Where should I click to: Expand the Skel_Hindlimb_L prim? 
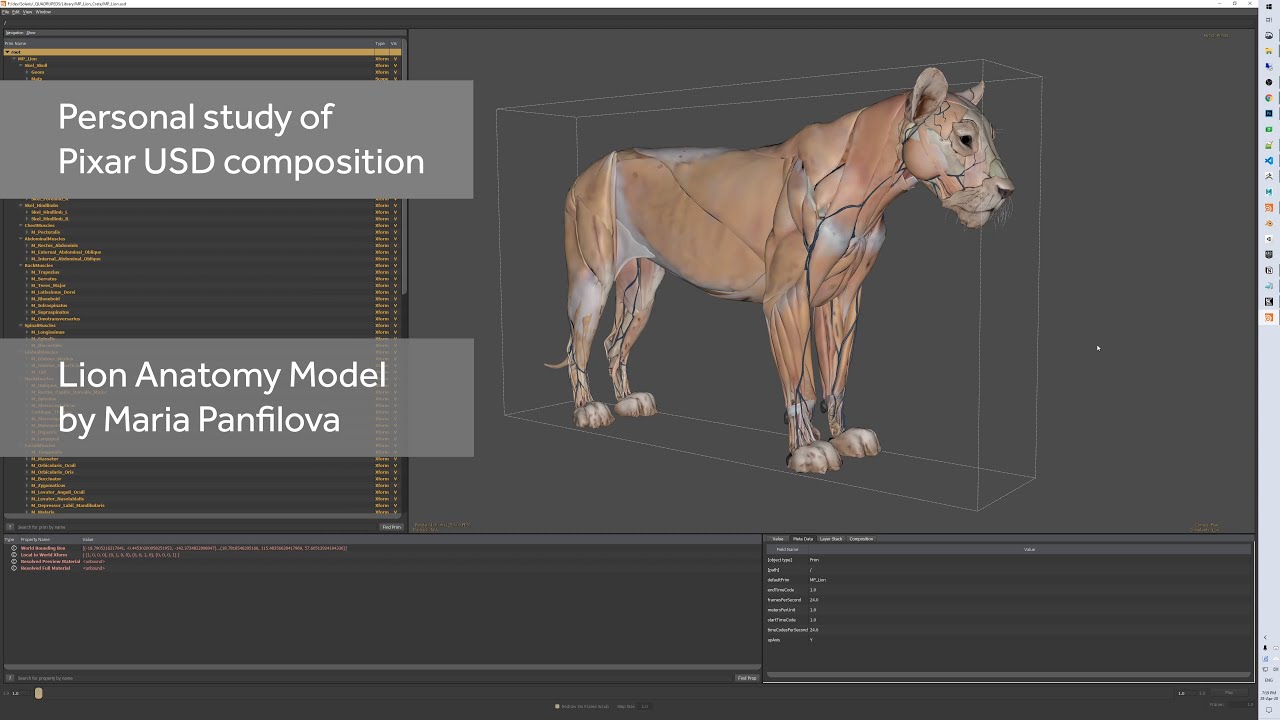point(27,212)
